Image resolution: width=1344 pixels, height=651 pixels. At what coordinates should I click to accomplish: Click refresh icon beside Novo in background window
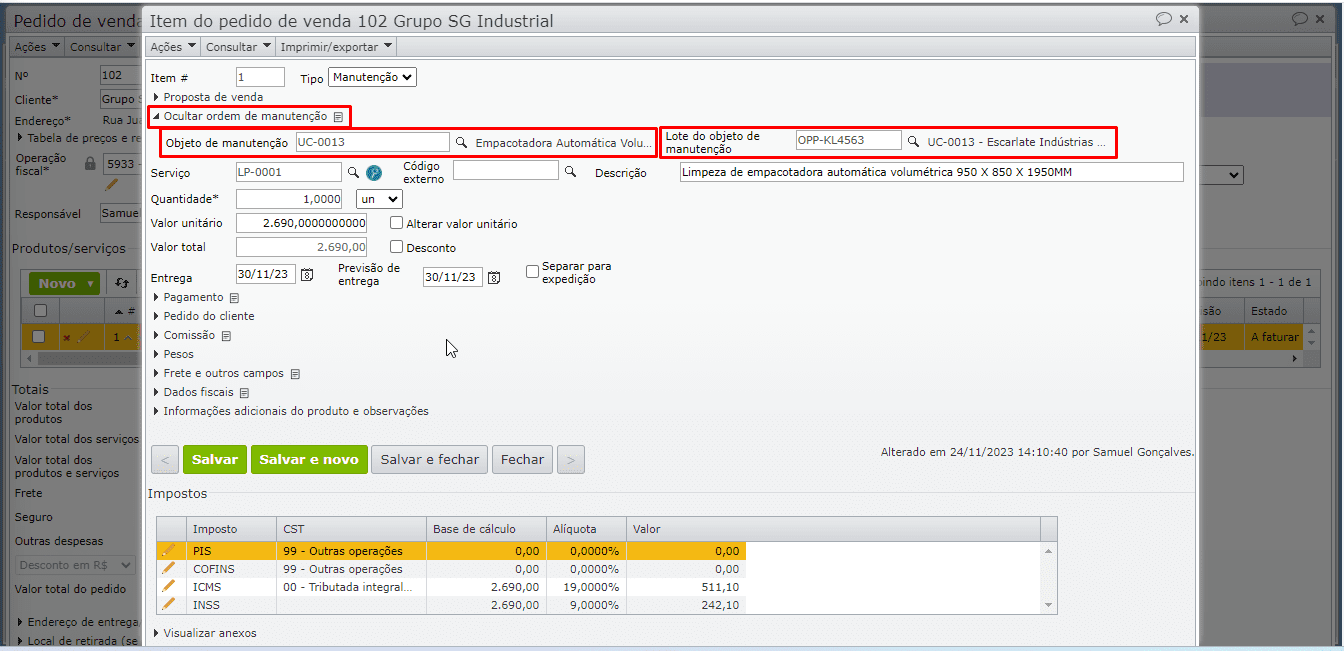coord(122,284)
